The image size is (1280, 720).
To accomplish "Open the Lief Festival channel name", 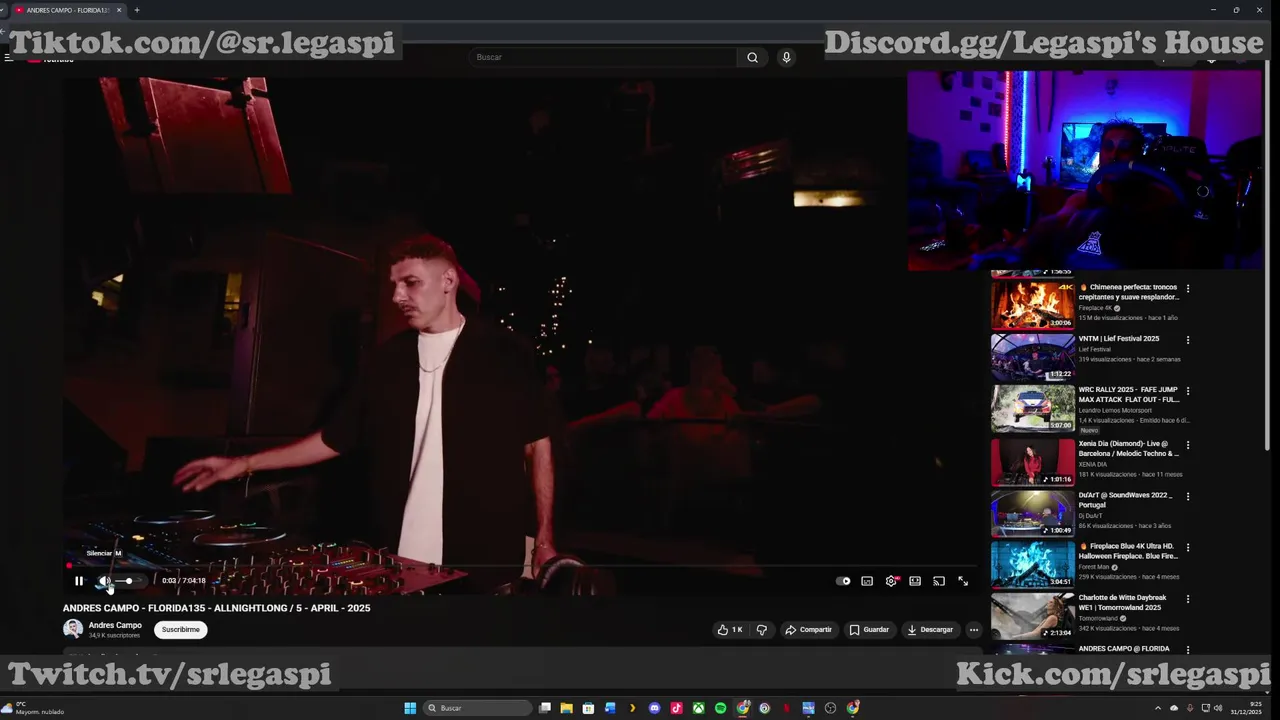I will [1095, 349].
